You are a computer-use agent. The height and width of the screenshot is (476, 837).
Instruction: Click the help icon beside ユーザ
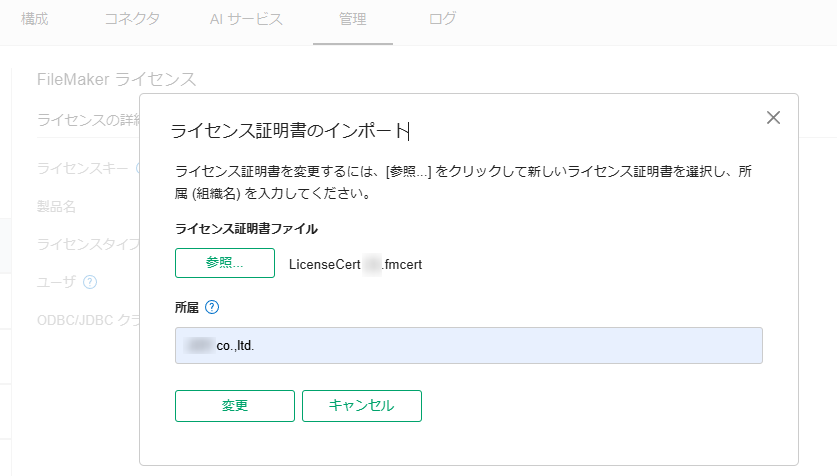pyautogui.click(x=90, y=282)
